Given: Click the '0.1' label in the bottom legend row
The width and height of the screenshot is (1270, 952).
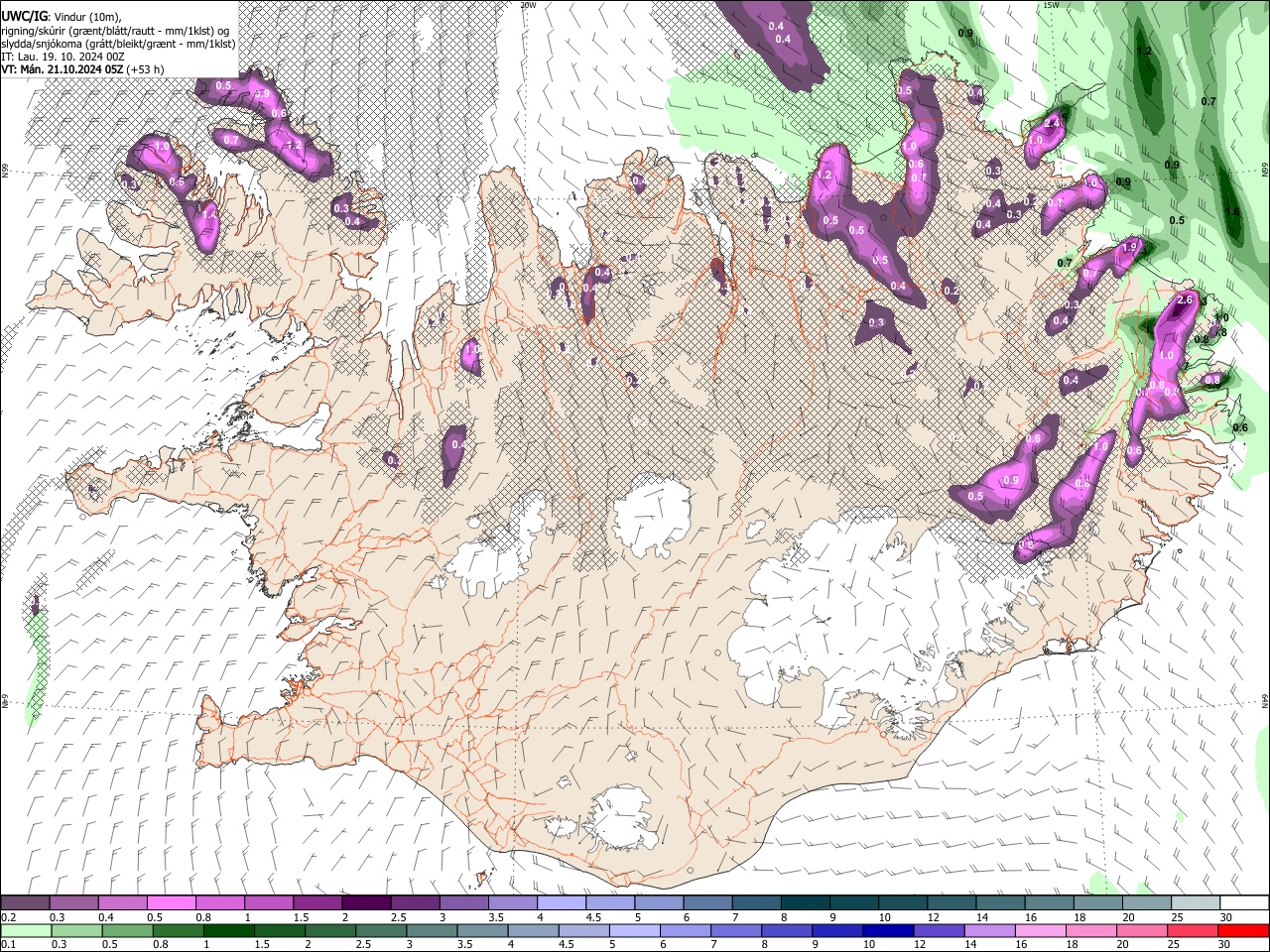Looking at the screenshot, I should 8,944.
